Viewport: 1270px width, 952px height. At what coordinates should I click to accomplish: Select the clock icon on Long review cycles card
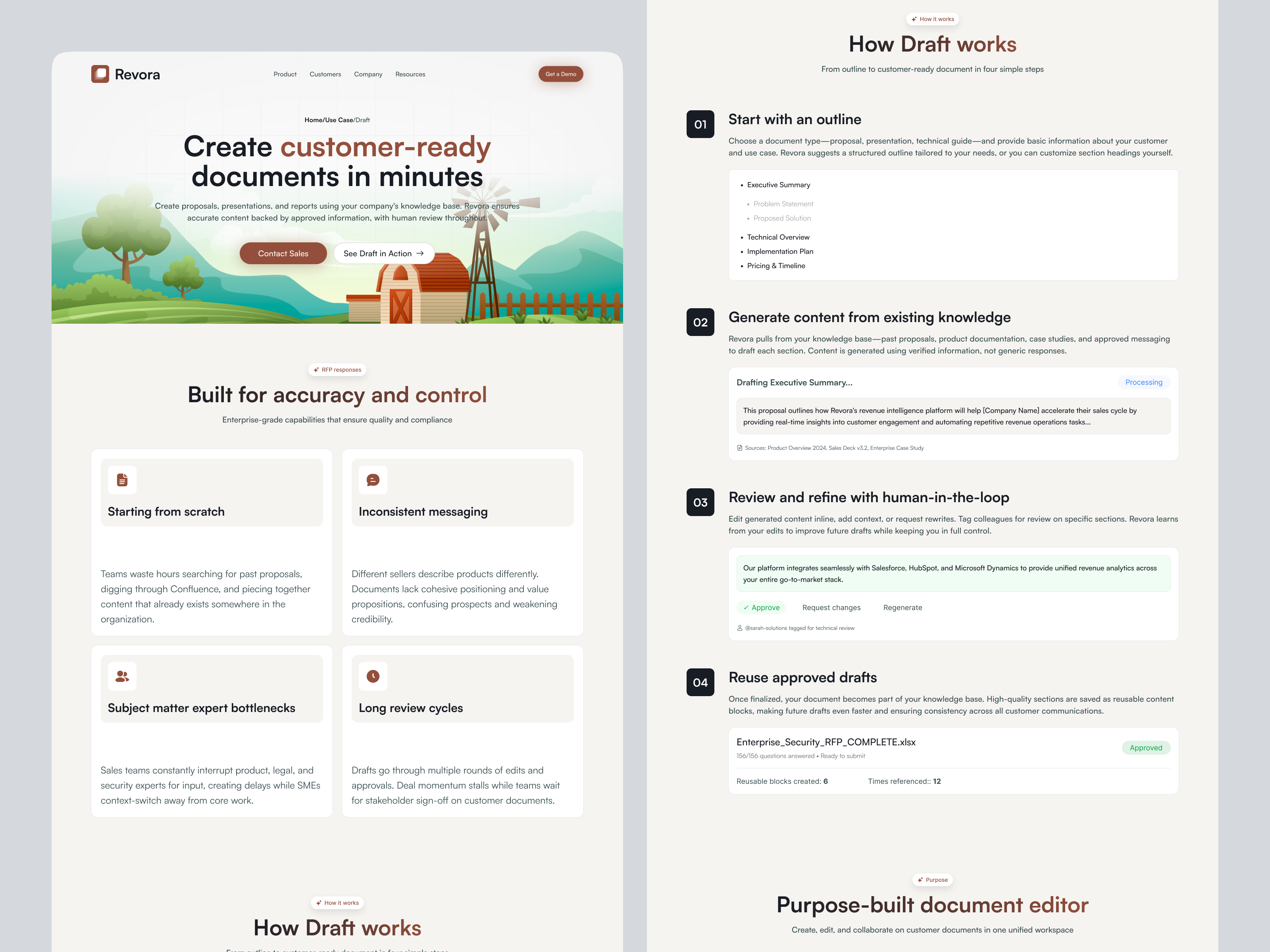click(x=373, y=676)
